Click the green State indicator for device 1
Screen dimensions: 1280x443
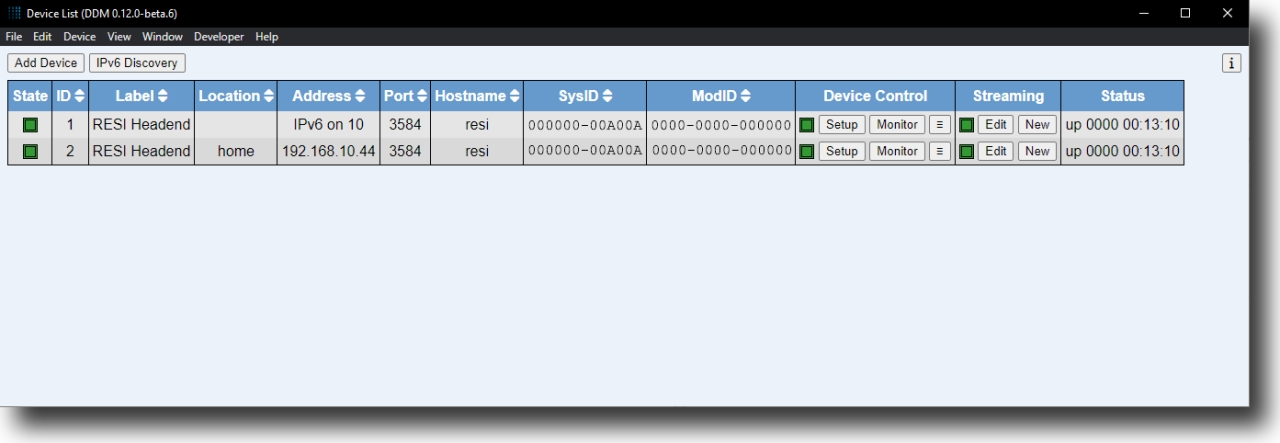[30, 125]
